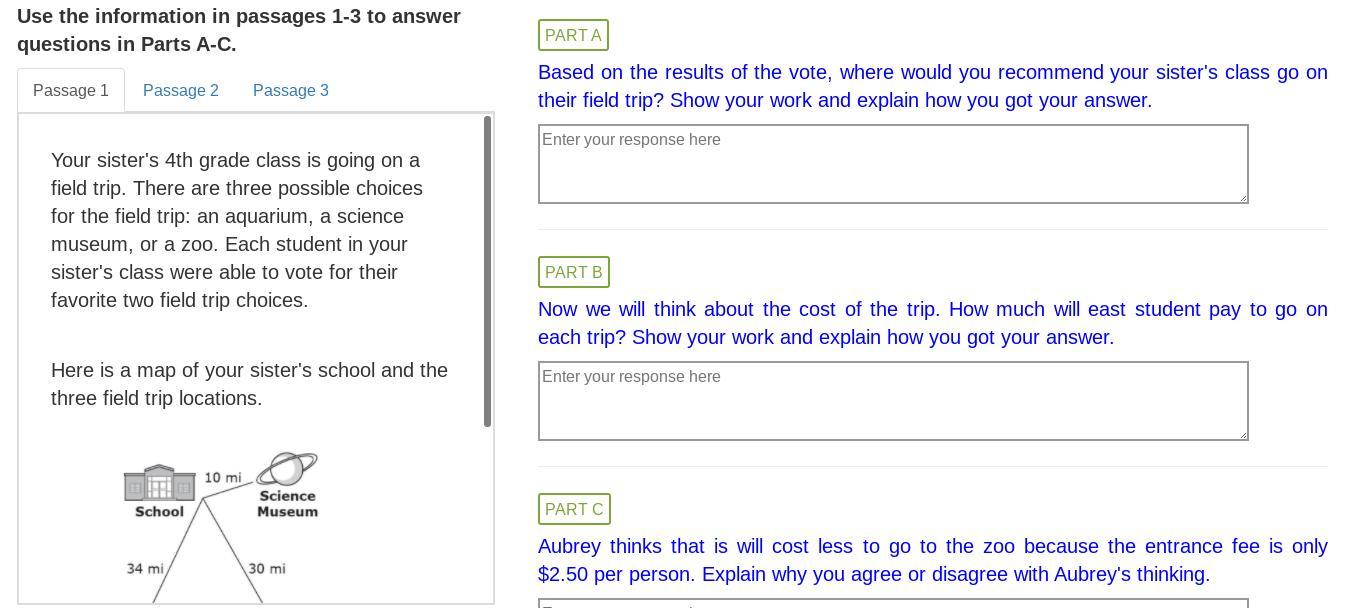Grab the Part A textarea resize handle

pos(1242,197)
